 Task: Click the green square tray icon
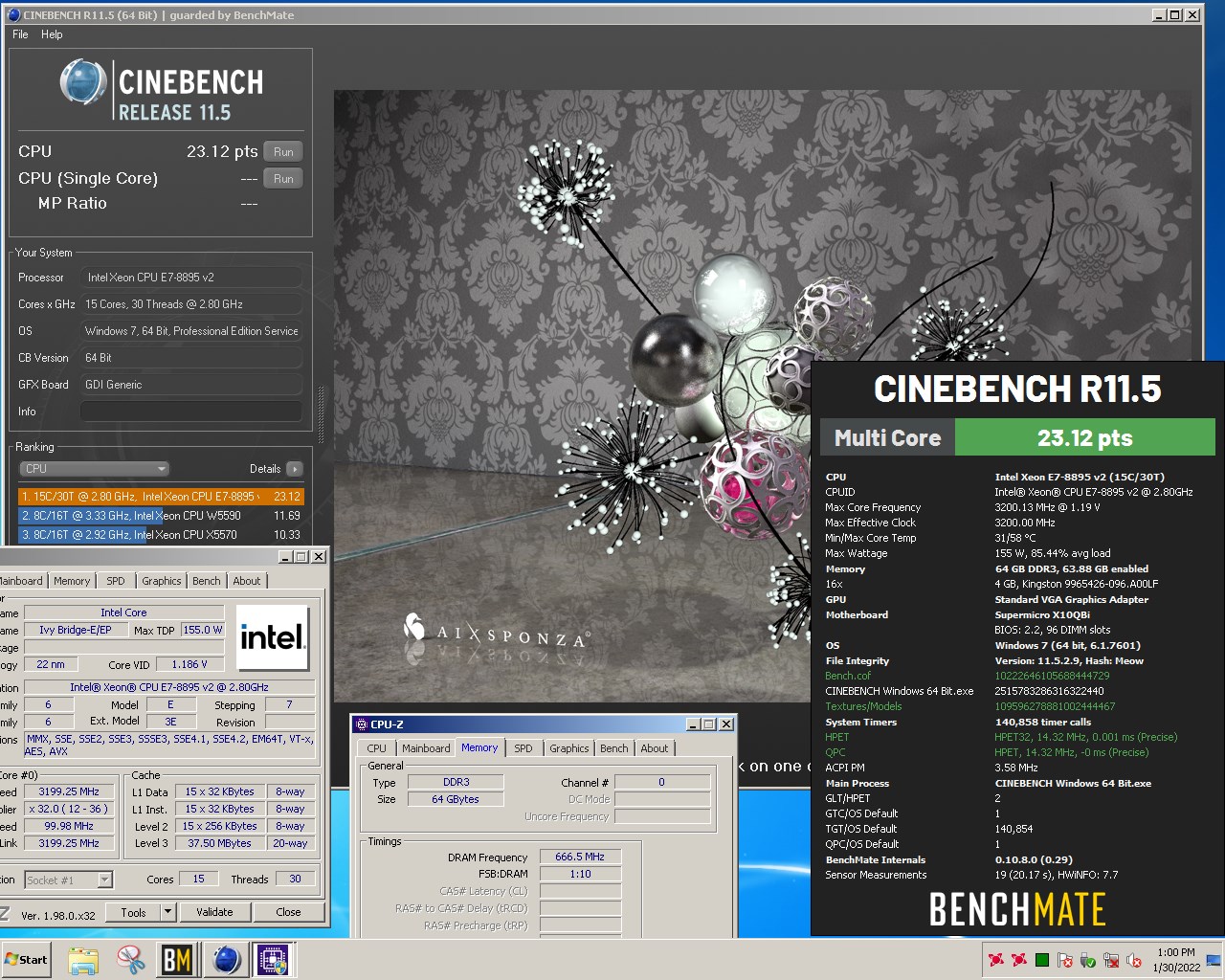click(1042, 960)
